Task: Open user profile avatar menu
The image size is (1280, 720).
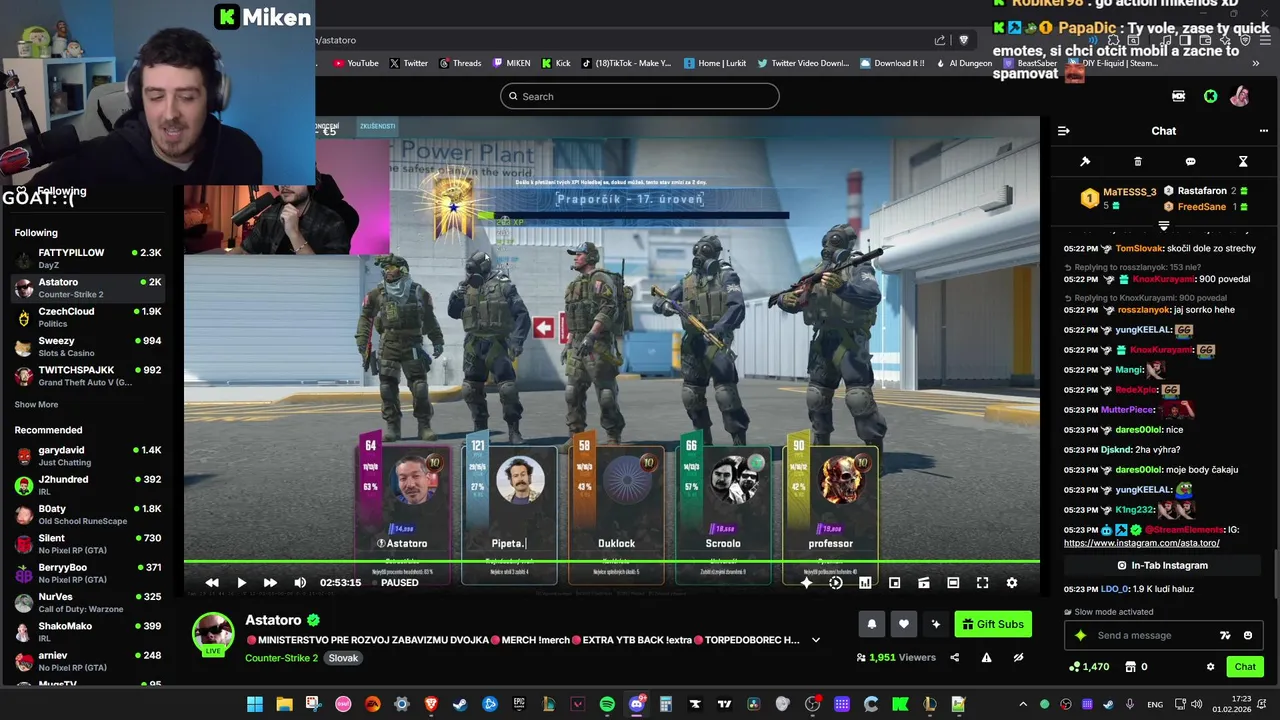Action: pyautogui.click(x=1239, y=96)
